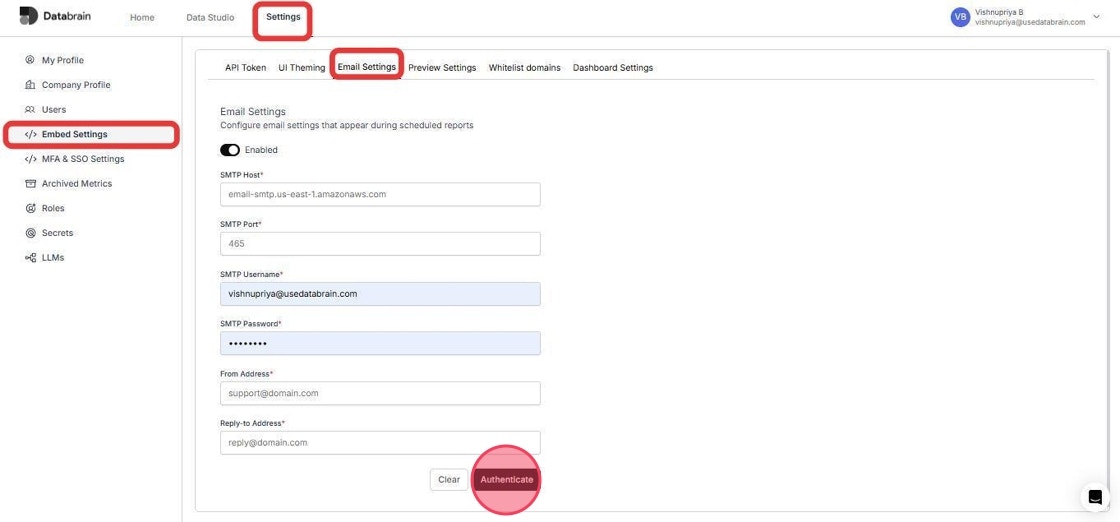Focus the SMTP Host field
This screenshot has height=522, width=1120.
[x=380, y=194]
